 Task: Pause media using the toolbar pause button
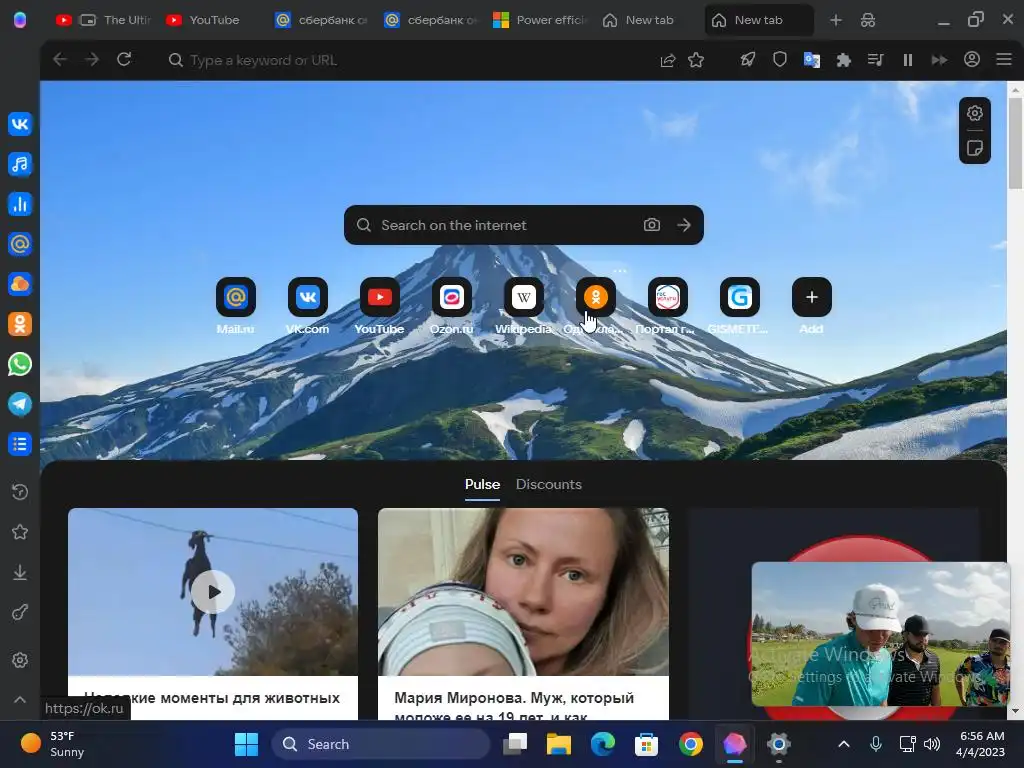coord(908,60)
